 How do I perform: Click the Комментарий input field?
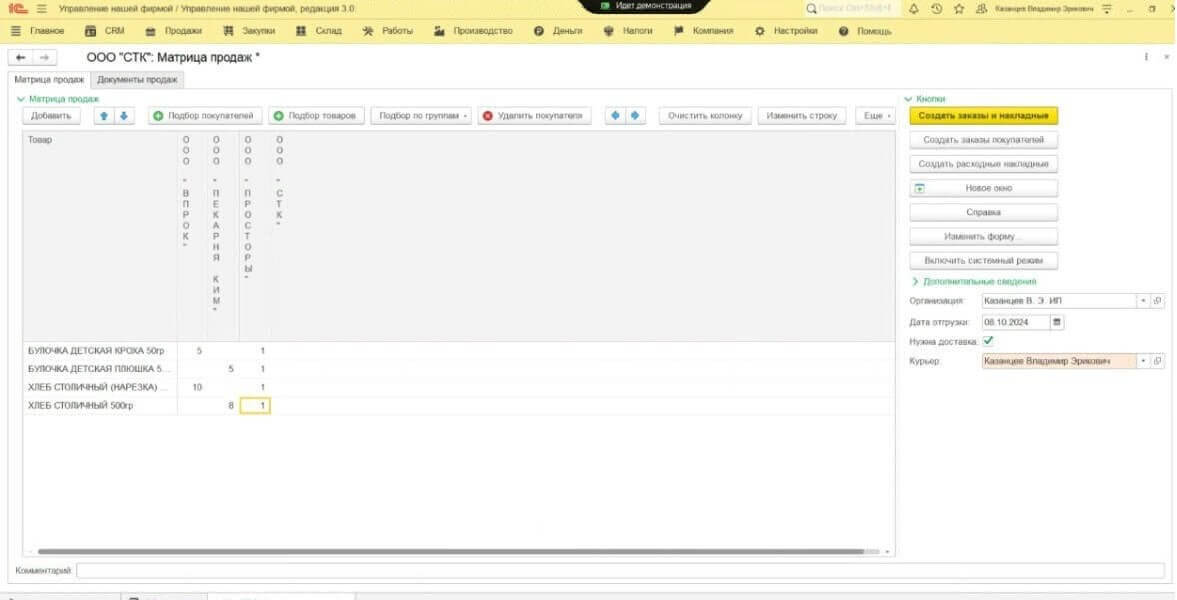point(620,571)
